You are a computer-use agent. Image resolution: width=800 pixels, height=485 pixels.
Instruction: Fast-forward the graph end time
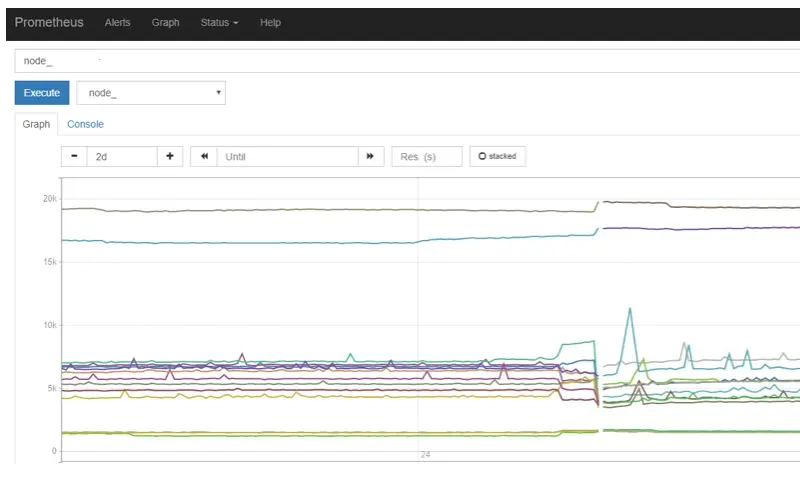371,157
